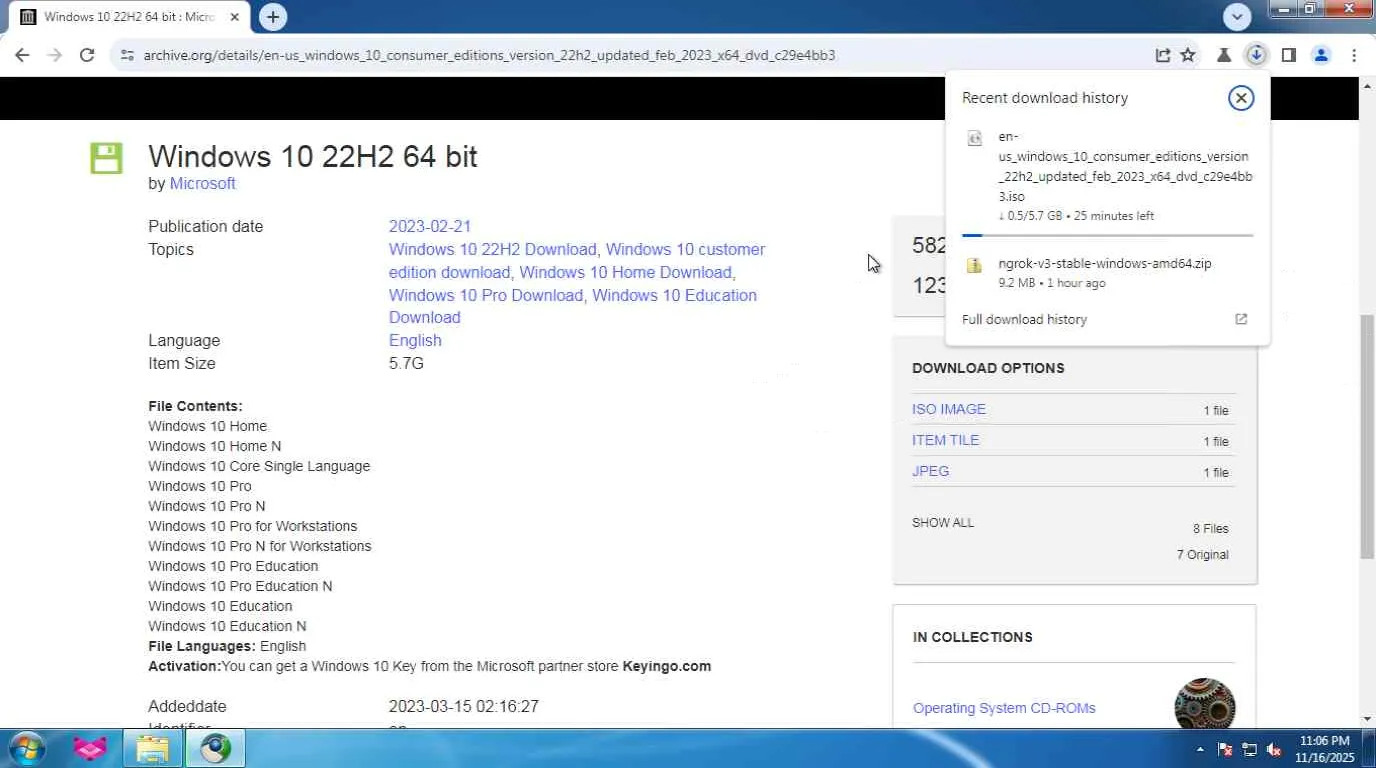
Task: Open Full download history external icon
Action: [1241, 319]
